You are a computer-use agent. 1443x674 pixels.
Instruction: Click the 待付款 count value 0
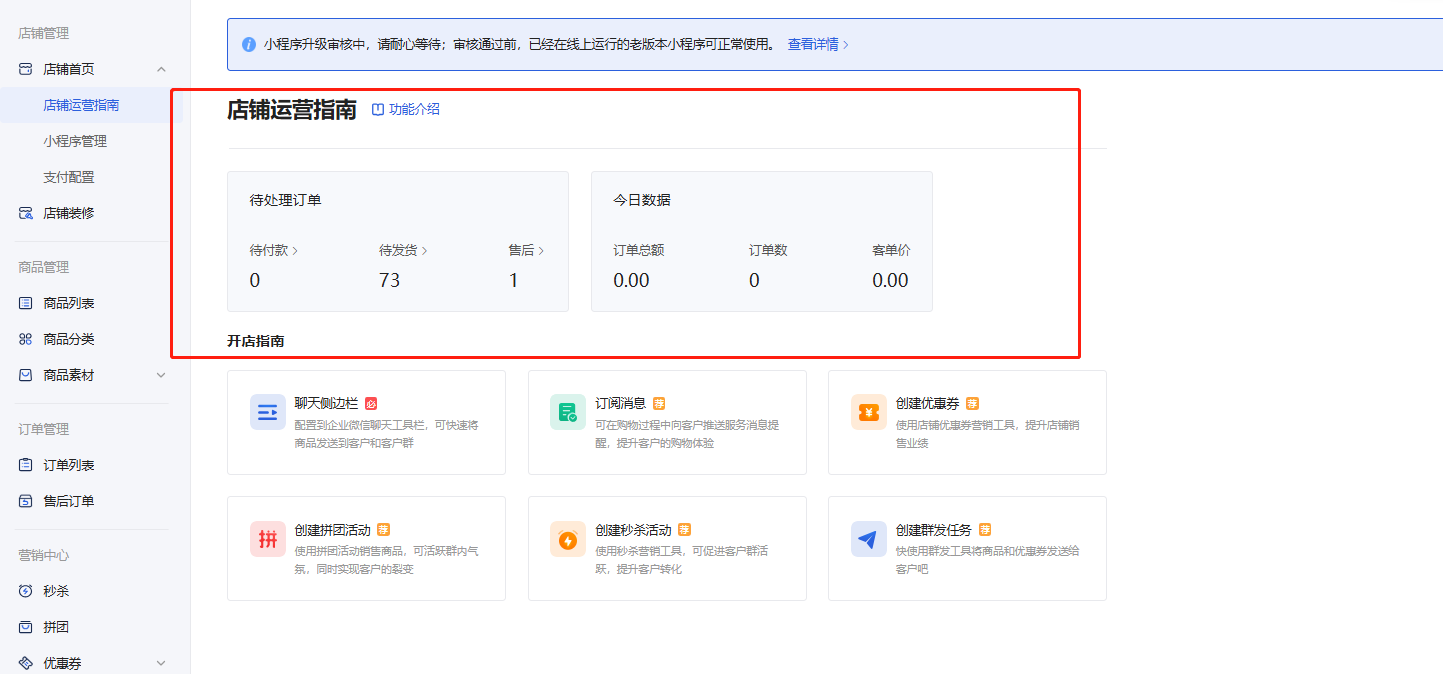point(255,281)
